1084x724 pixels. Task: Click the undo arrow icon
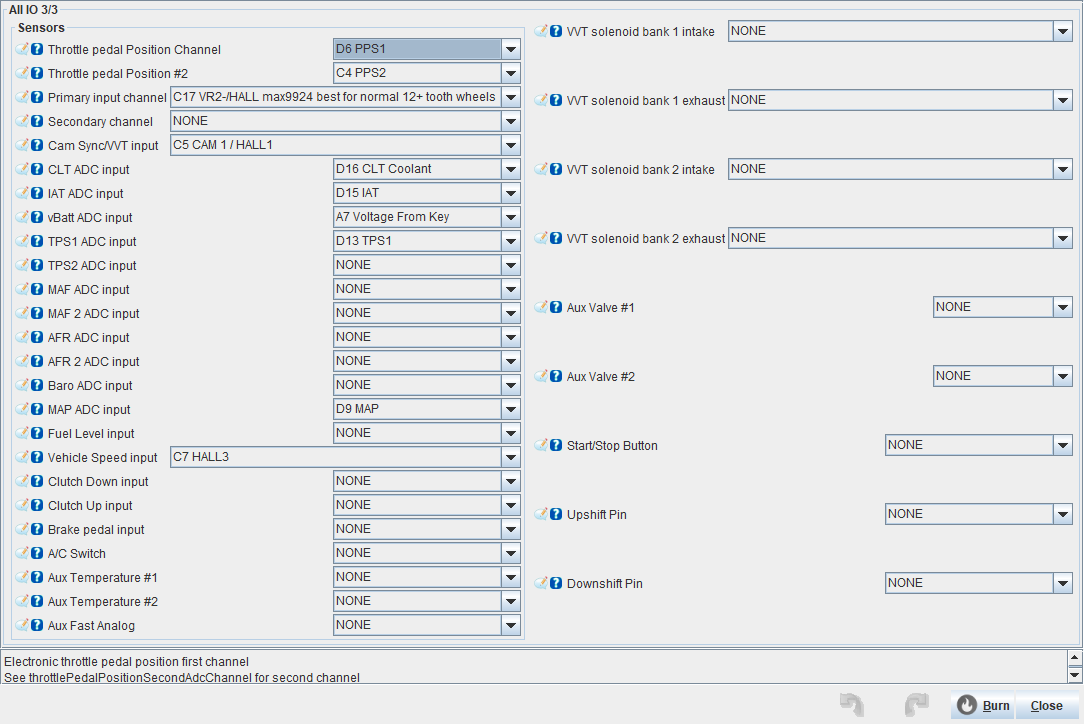pos(852,705)
